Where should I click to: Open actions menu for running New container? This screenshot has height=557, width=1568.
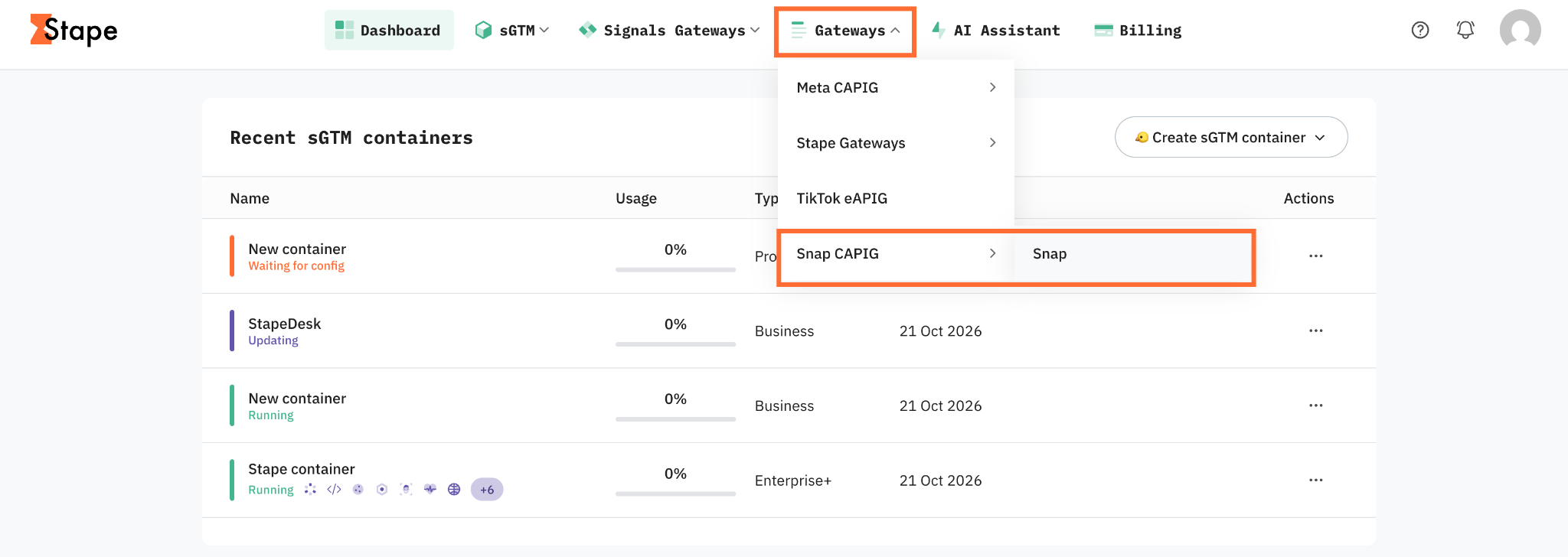pos(1315,406)
